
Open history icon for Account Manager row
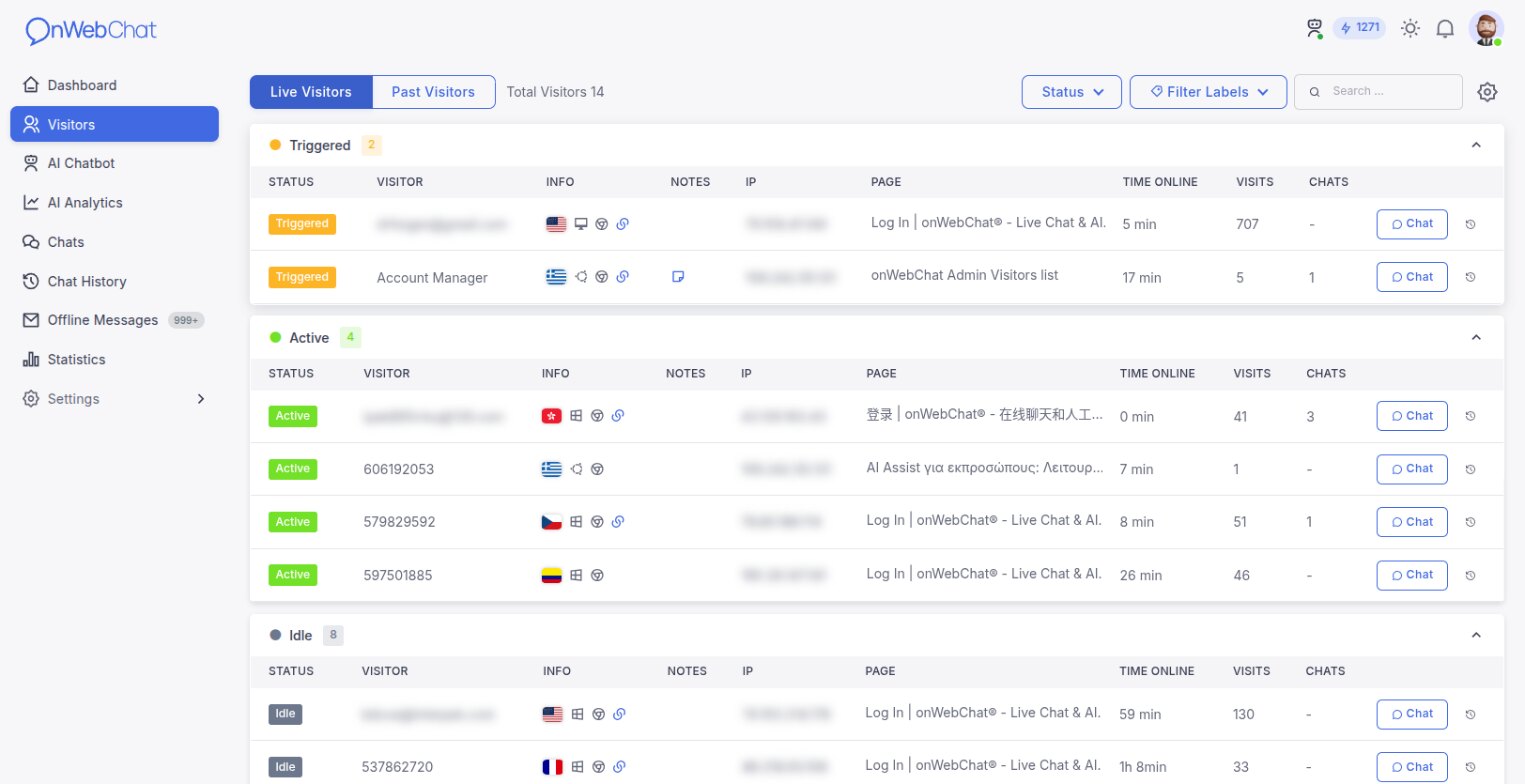tap(1470, 277)
